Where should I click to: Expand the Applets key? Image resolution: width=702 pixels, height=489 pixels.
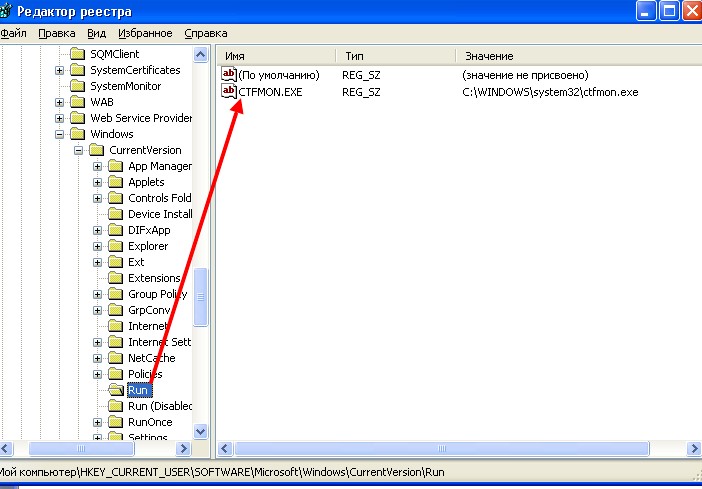97,183
